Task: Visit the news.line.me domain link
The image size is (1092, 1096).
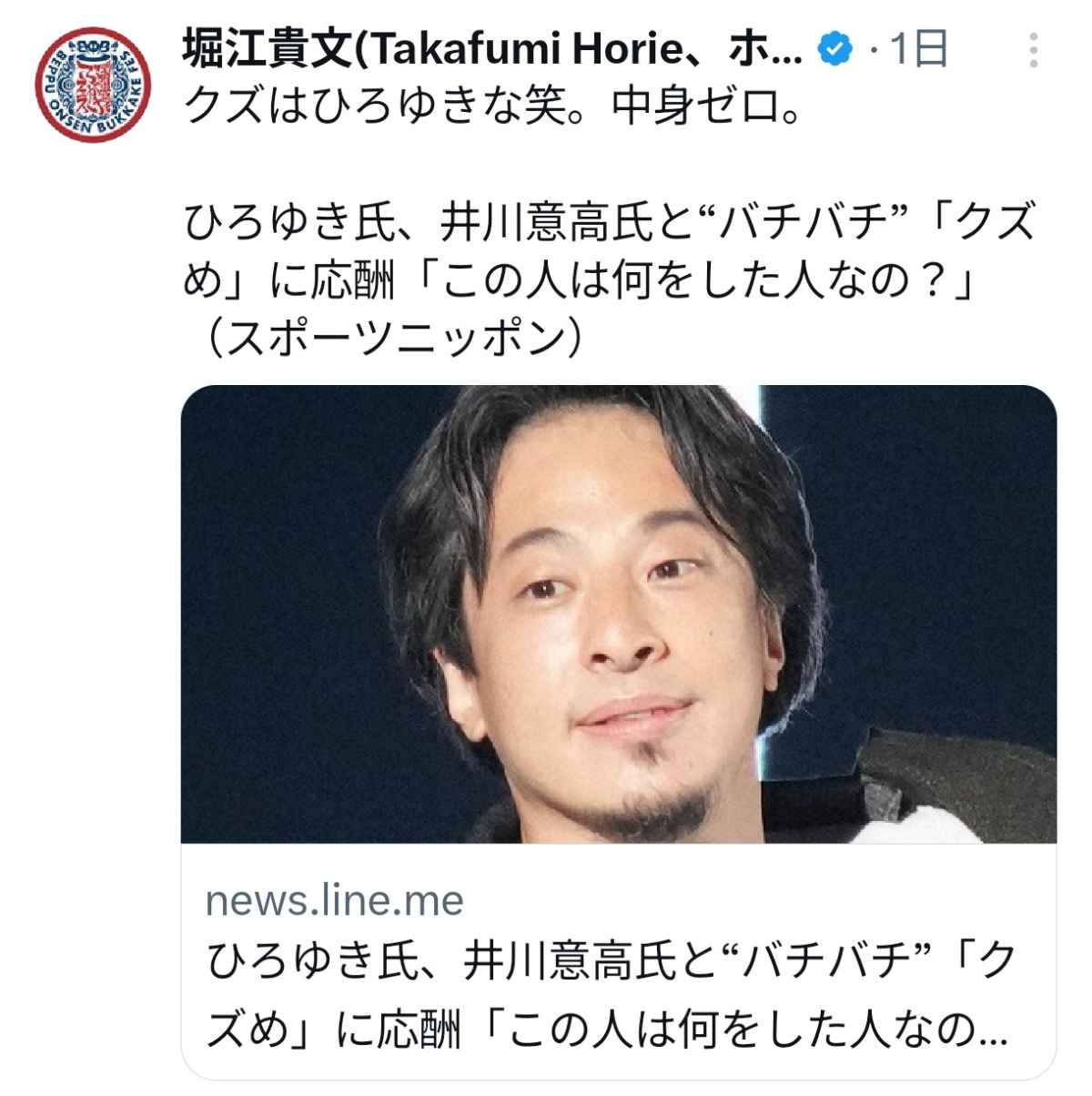Action: coord(335,901)
